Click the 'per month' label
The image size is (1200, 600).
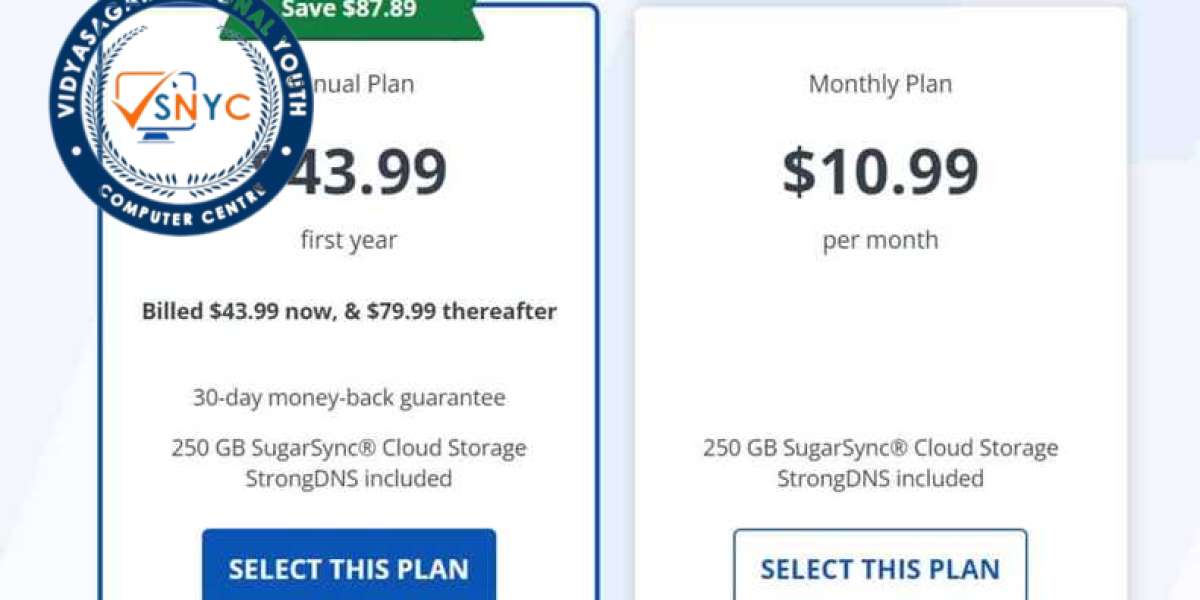[880, 240]
